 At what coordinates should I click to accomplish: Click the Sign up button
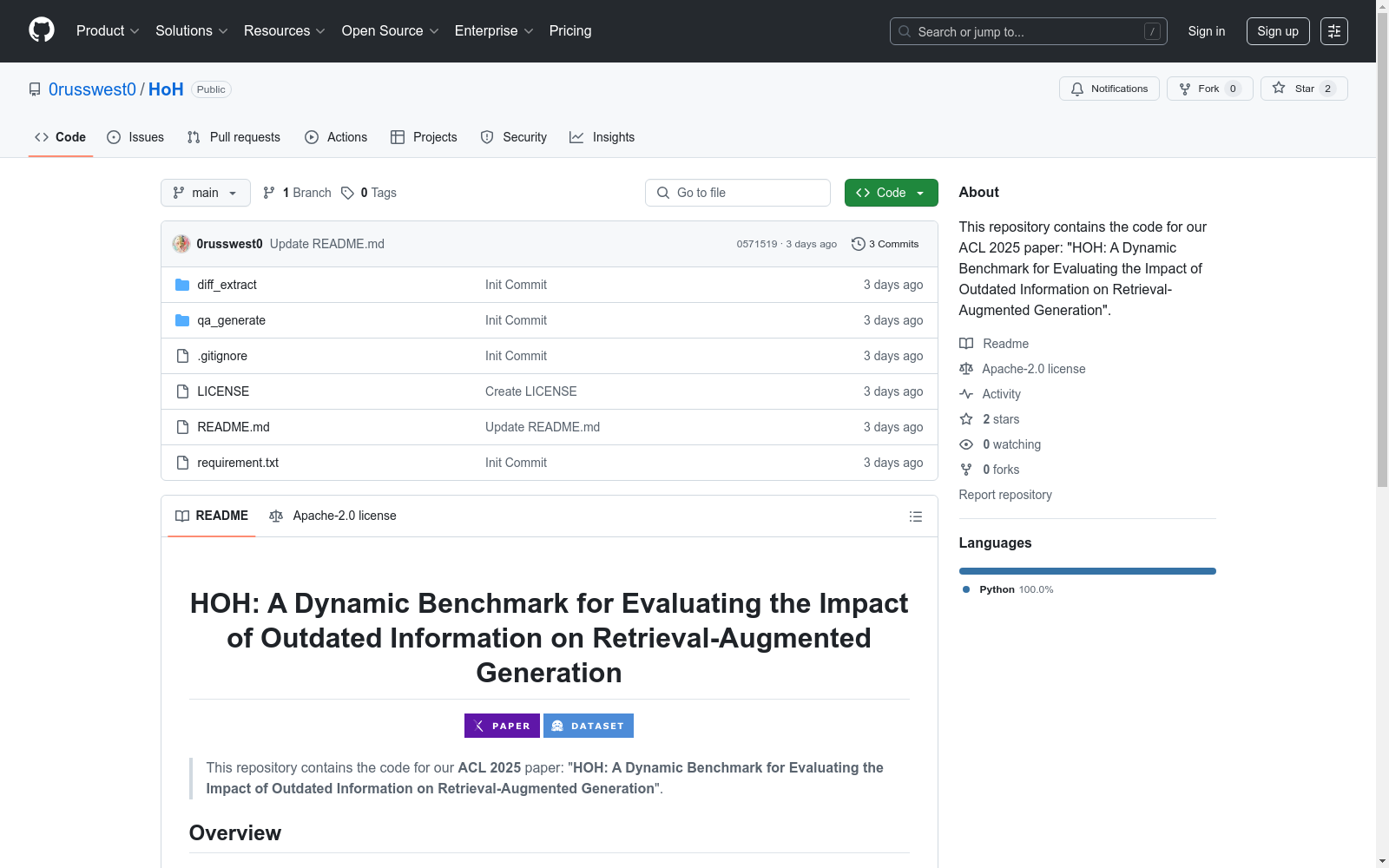[1278, 31]
